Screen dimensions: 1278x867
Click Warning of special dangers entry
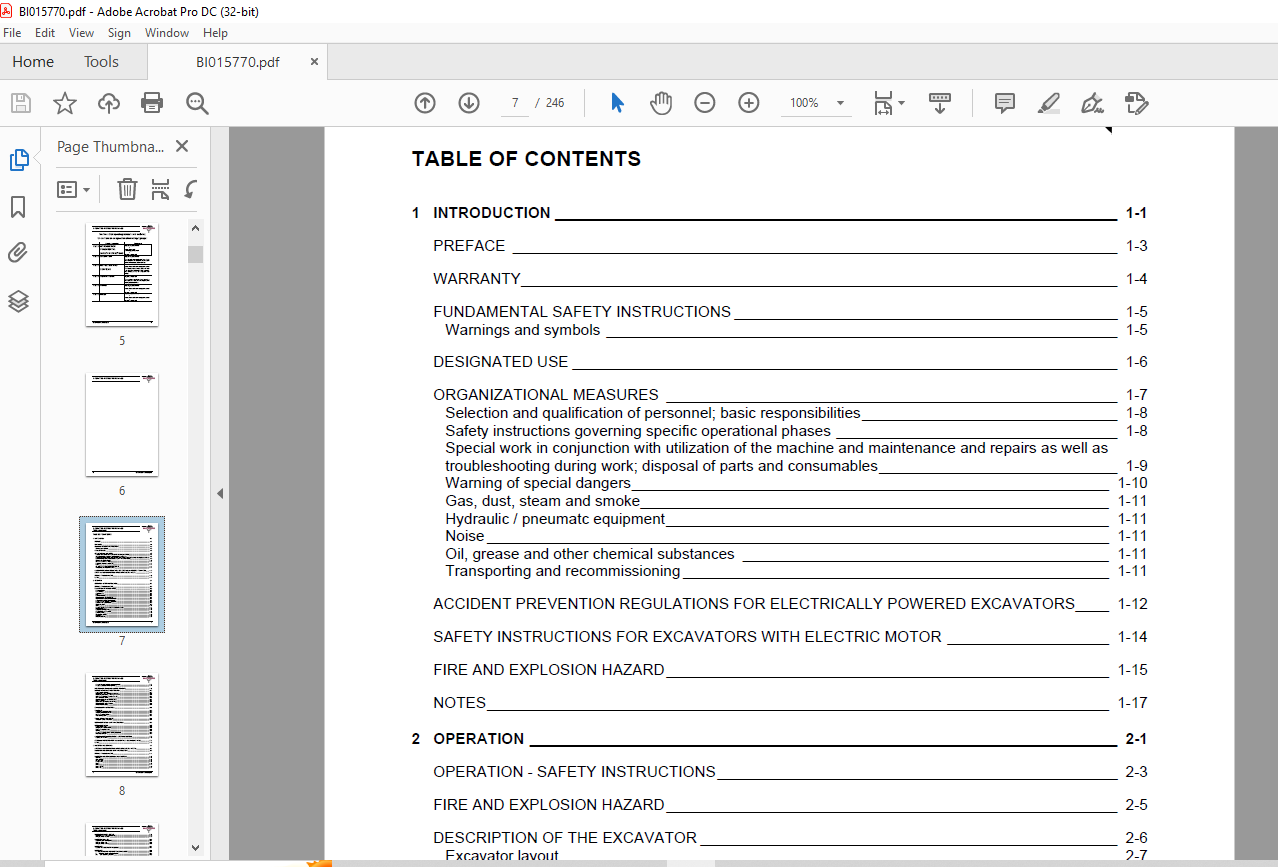click(796, 483)
